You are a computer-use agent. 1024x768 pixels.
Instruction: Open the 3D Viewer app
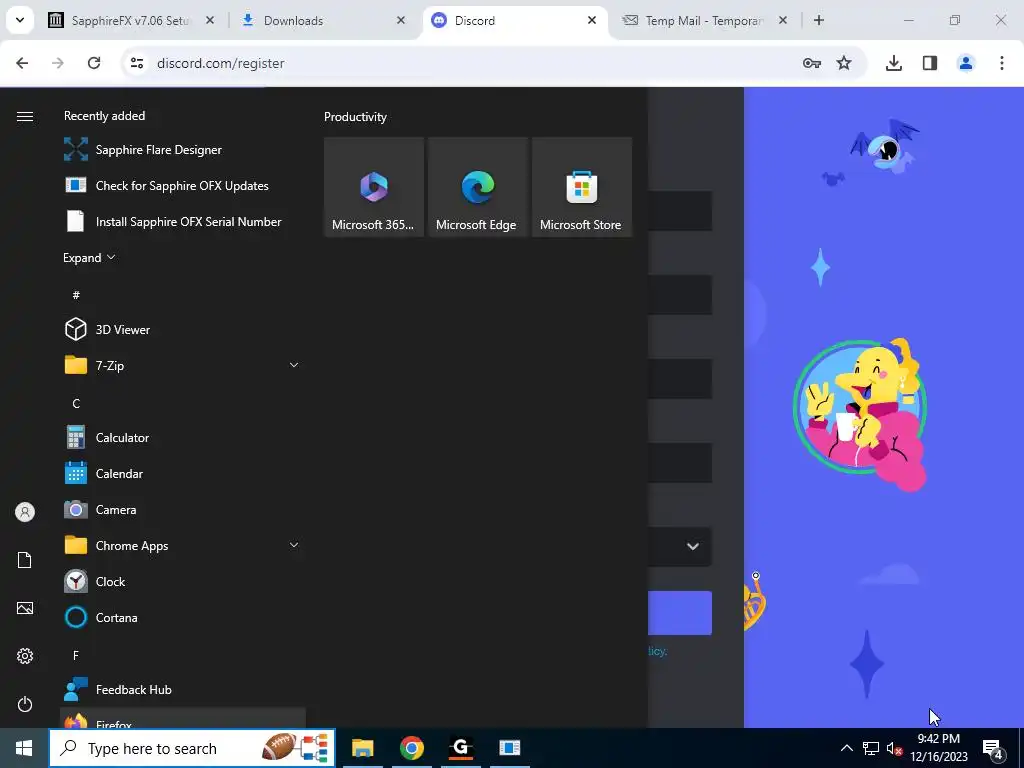coord(183,329)
